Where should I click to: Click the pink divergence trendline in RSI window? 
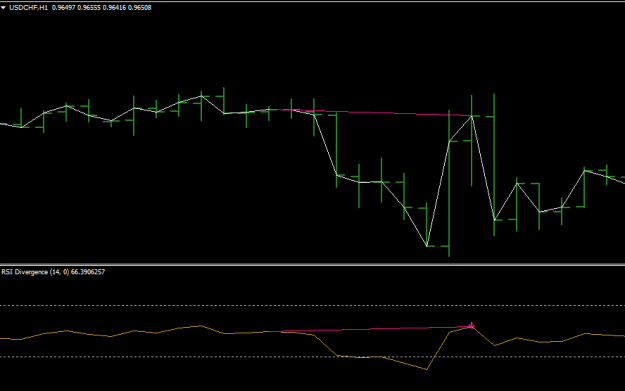(371, 329)
